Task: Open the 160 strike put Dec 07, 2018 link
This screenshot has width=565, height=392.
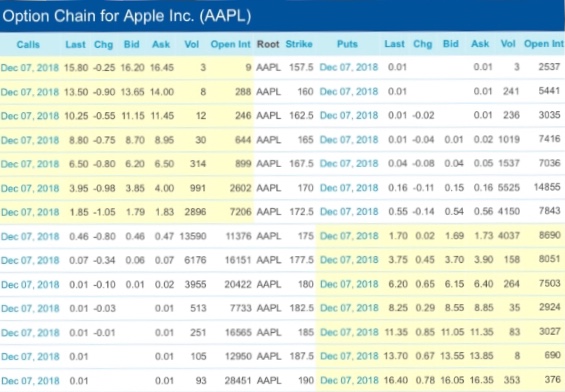Action: 349,91
